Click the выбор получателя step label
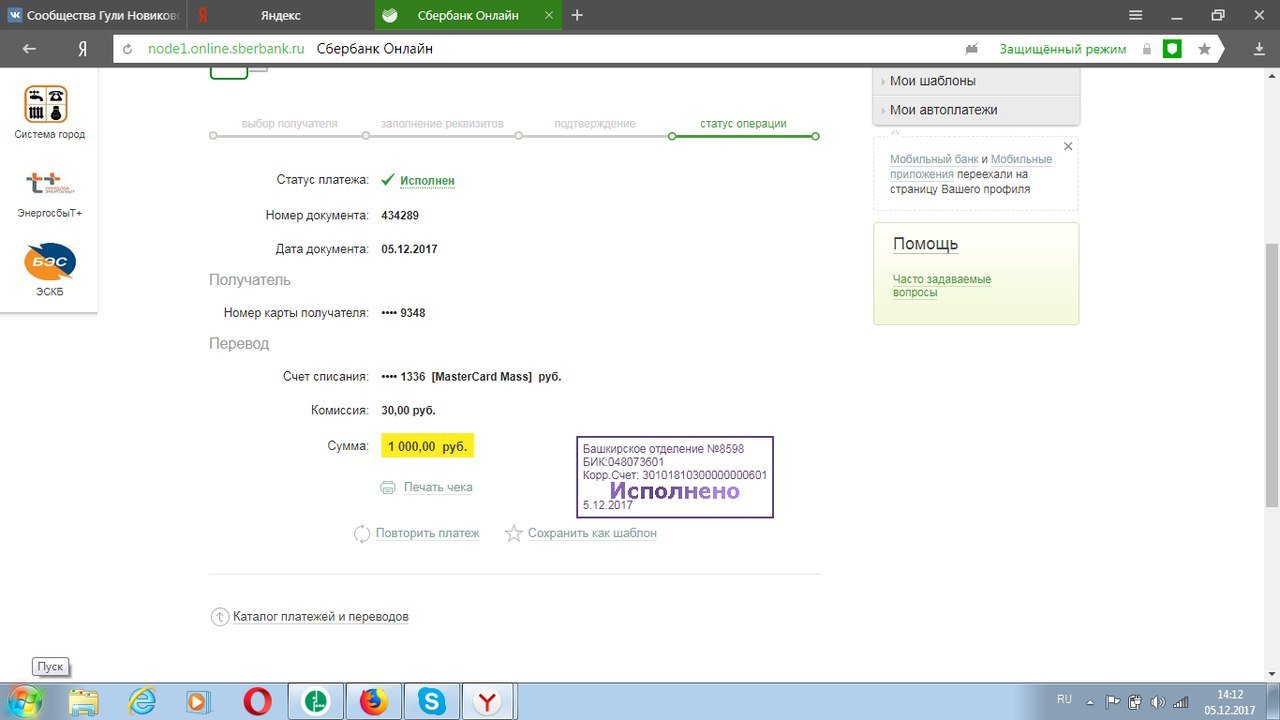This screenshot has width=1280, height=720. tap(290, 124)
